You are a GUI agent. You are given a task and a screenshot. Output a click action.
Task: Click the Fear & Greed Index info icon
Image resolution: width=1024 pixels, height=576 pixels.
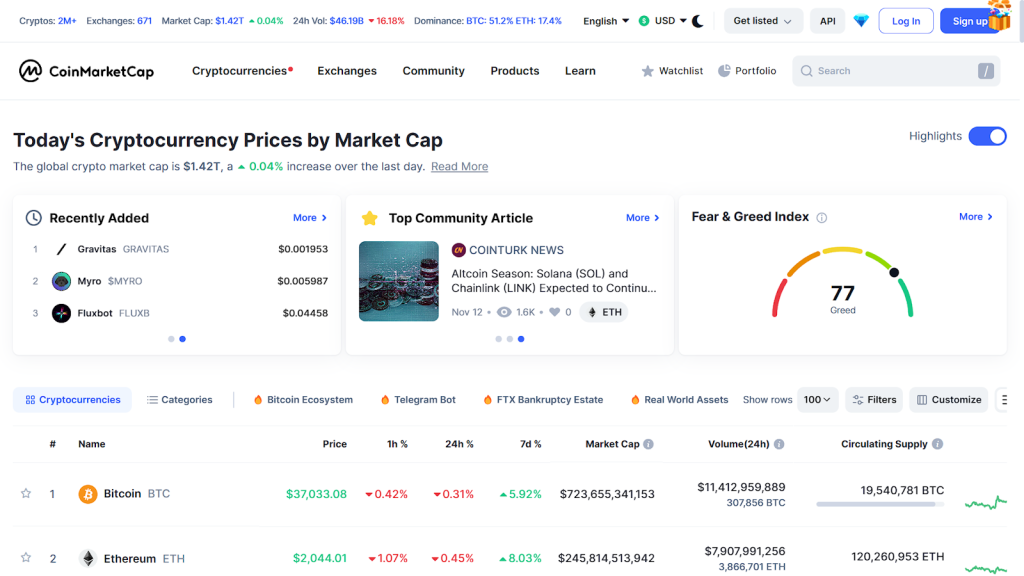[x=822, y=217]
